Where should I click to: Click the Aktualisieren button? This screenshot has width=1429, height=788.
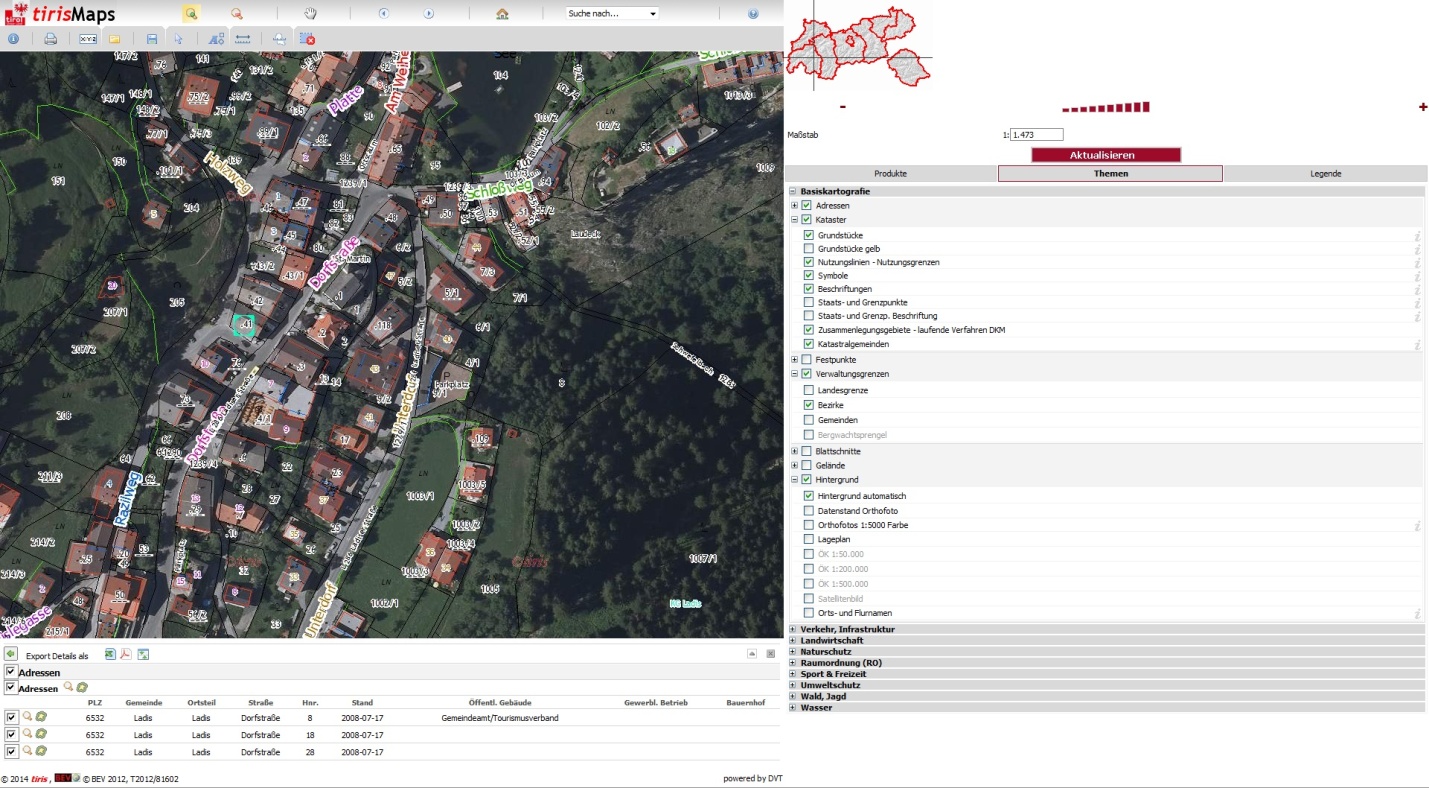[1106, 155]
